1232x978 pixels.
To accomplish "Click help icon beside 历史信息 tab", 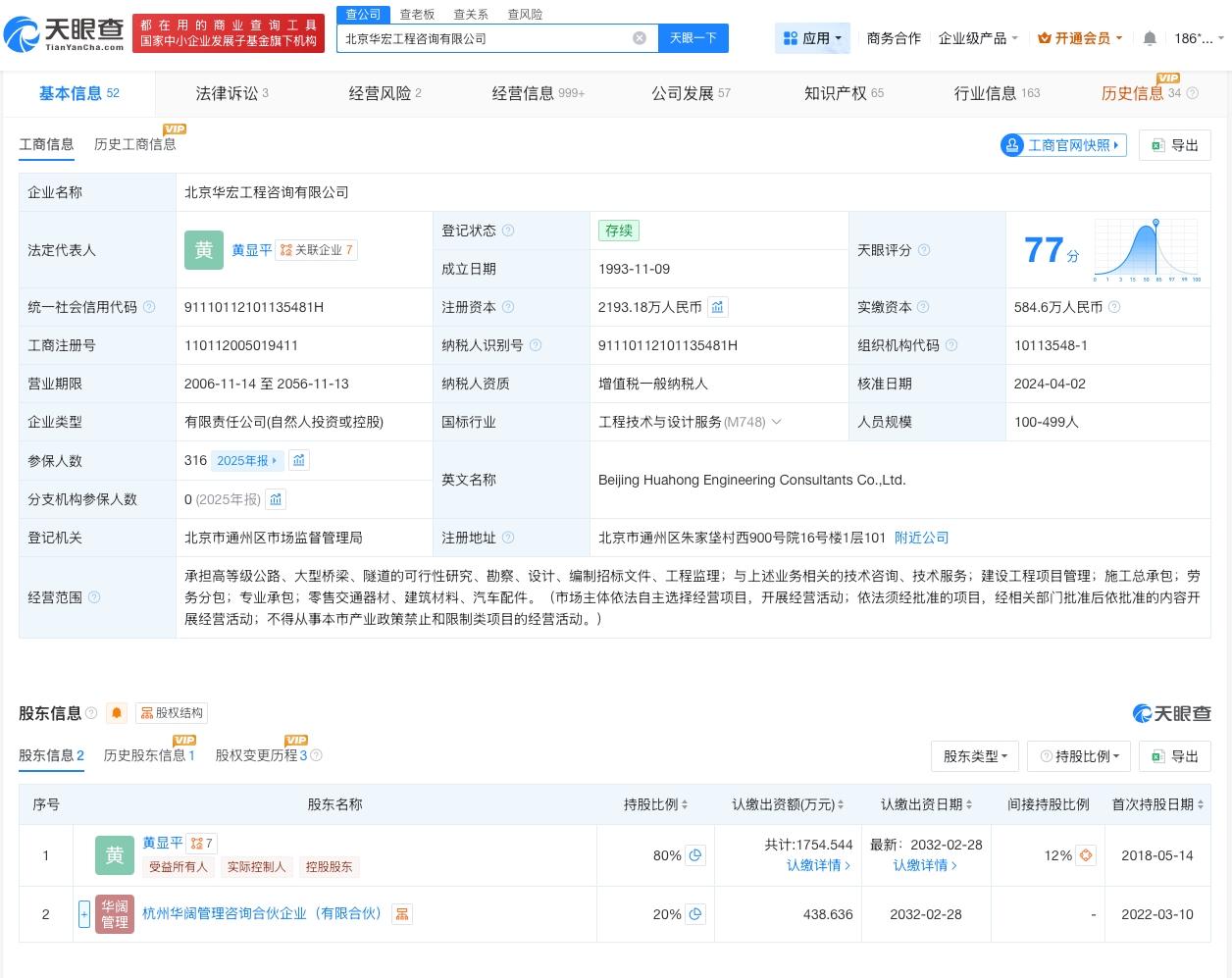I will 1192,93.
